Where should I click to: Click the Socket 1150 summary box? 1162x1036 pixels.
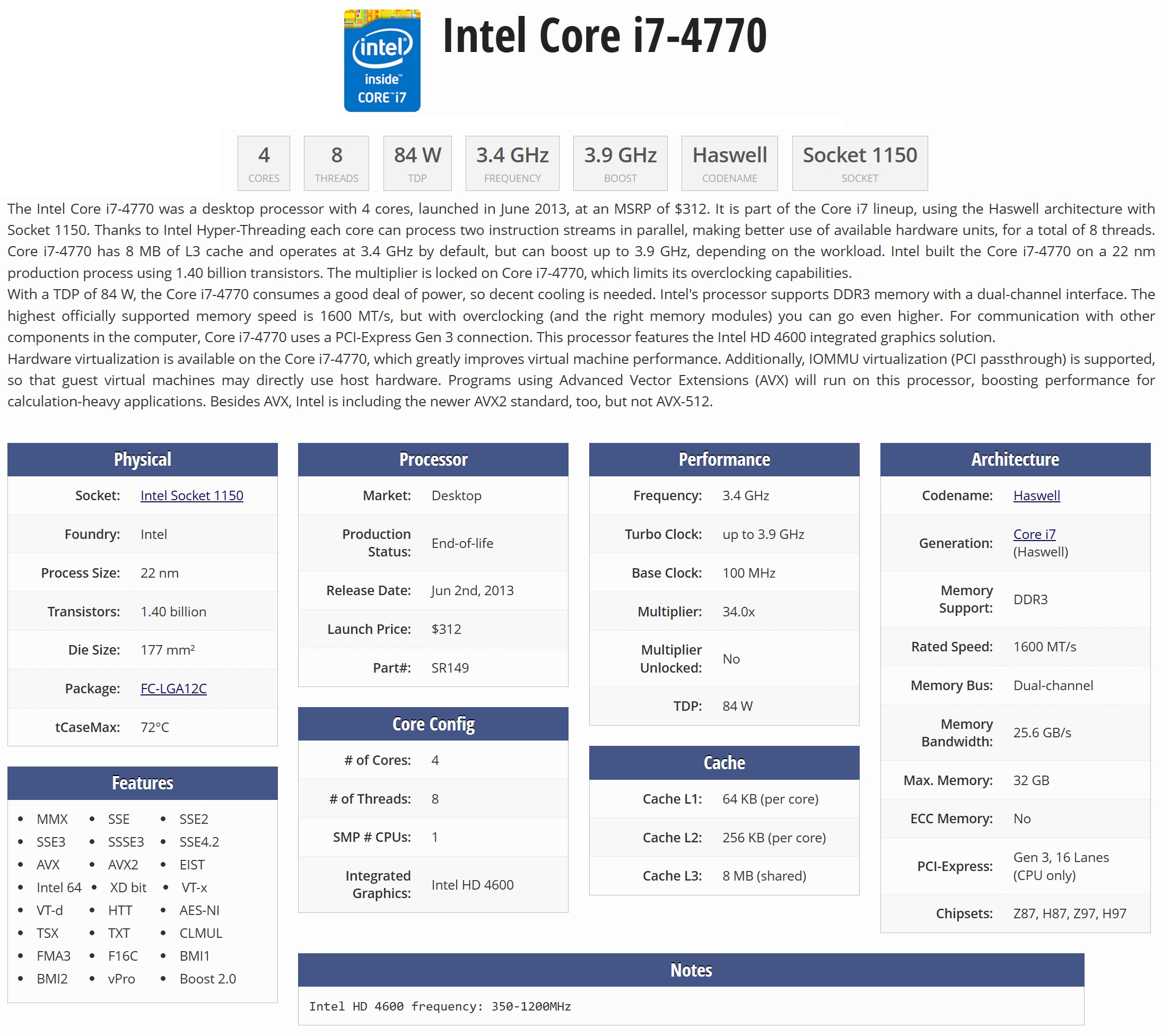pyautogui.click(x=859, y=163)
